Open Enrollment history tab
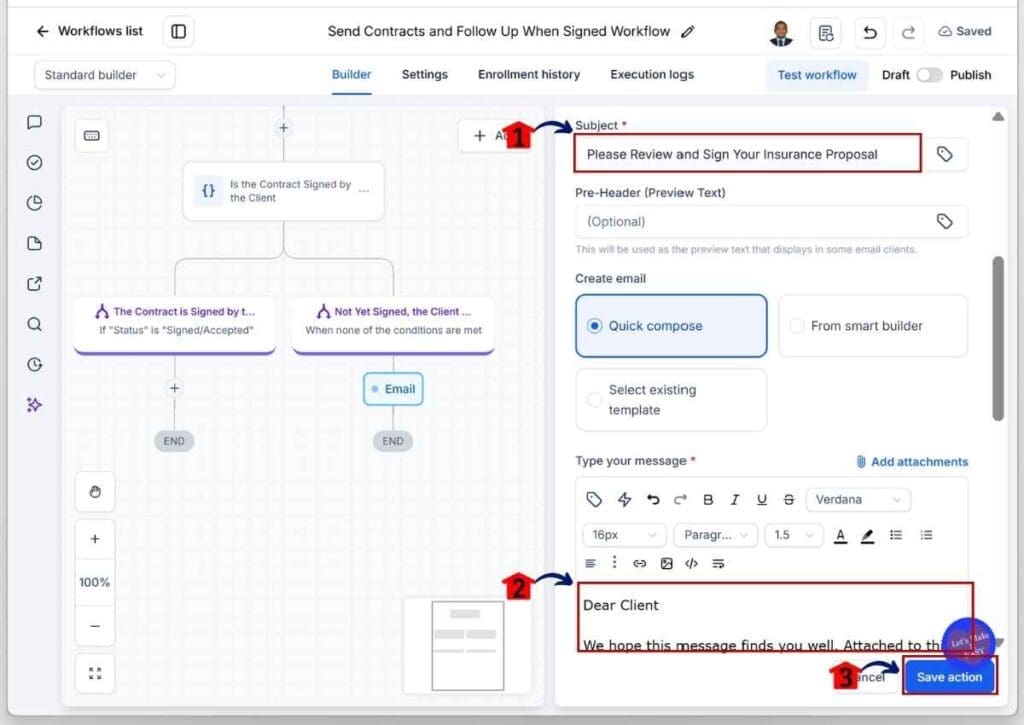 [x=529, y=74]
